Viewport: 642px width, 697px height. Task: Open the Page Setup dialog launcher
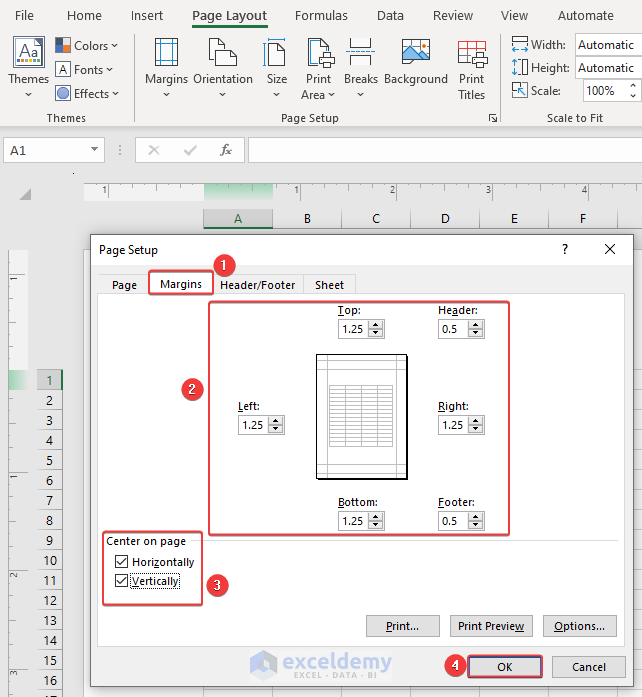click(x=492, y=118)
